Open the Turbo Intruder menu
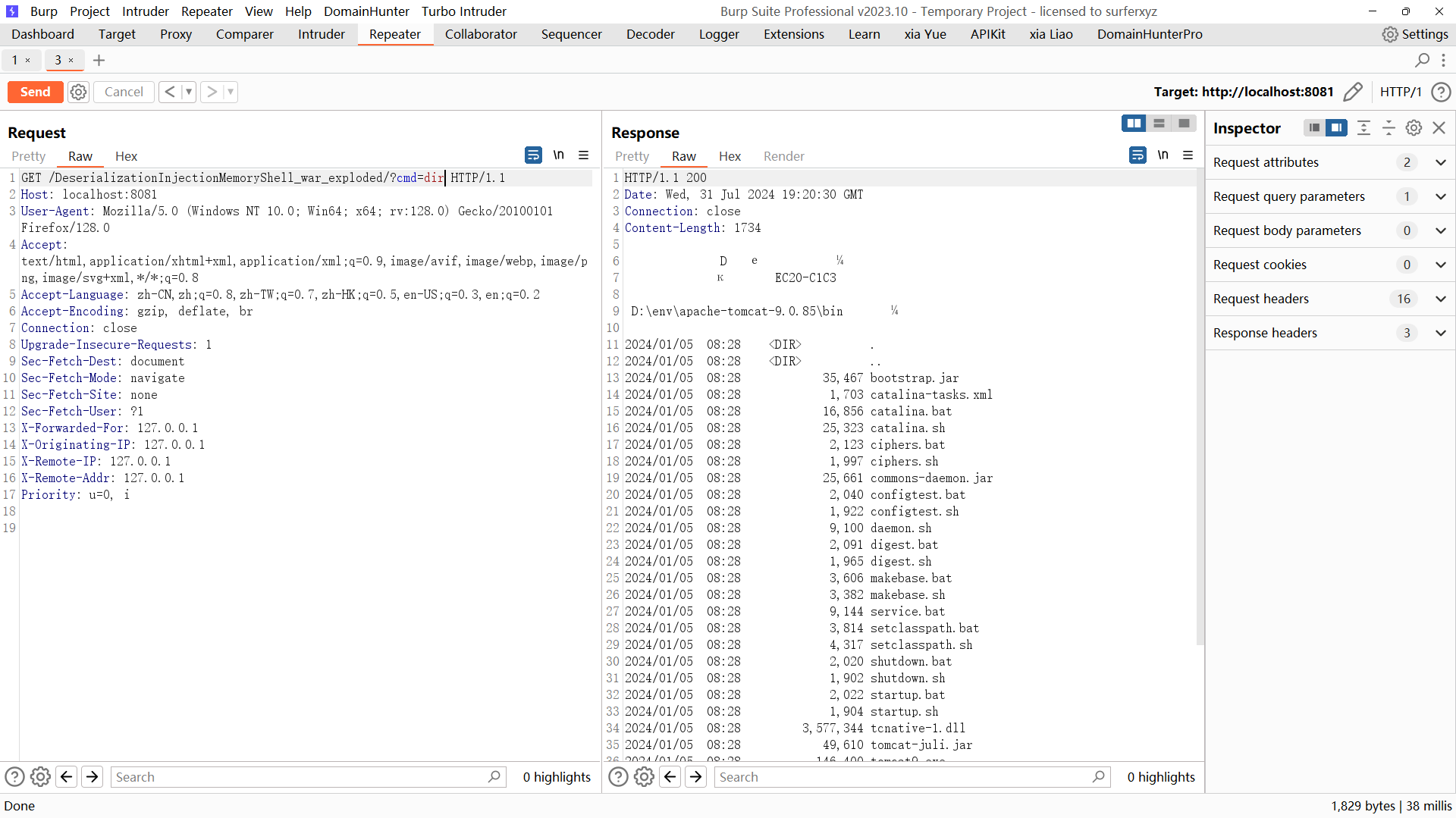1456x818 pixels. [464, 11]
